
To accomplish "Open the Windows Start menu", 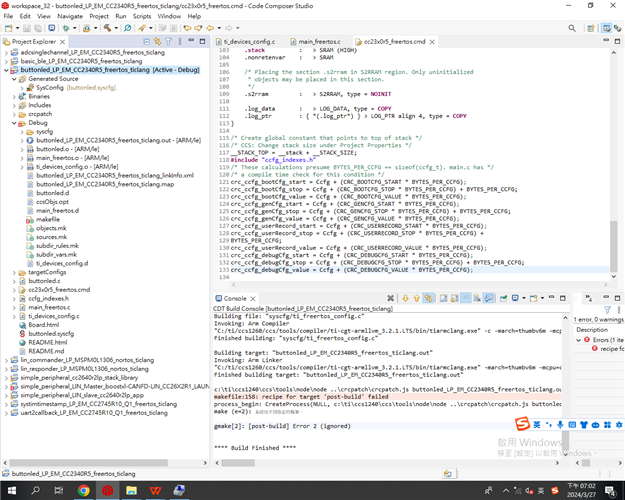I will pyautogui.click(x=12, y=490).
